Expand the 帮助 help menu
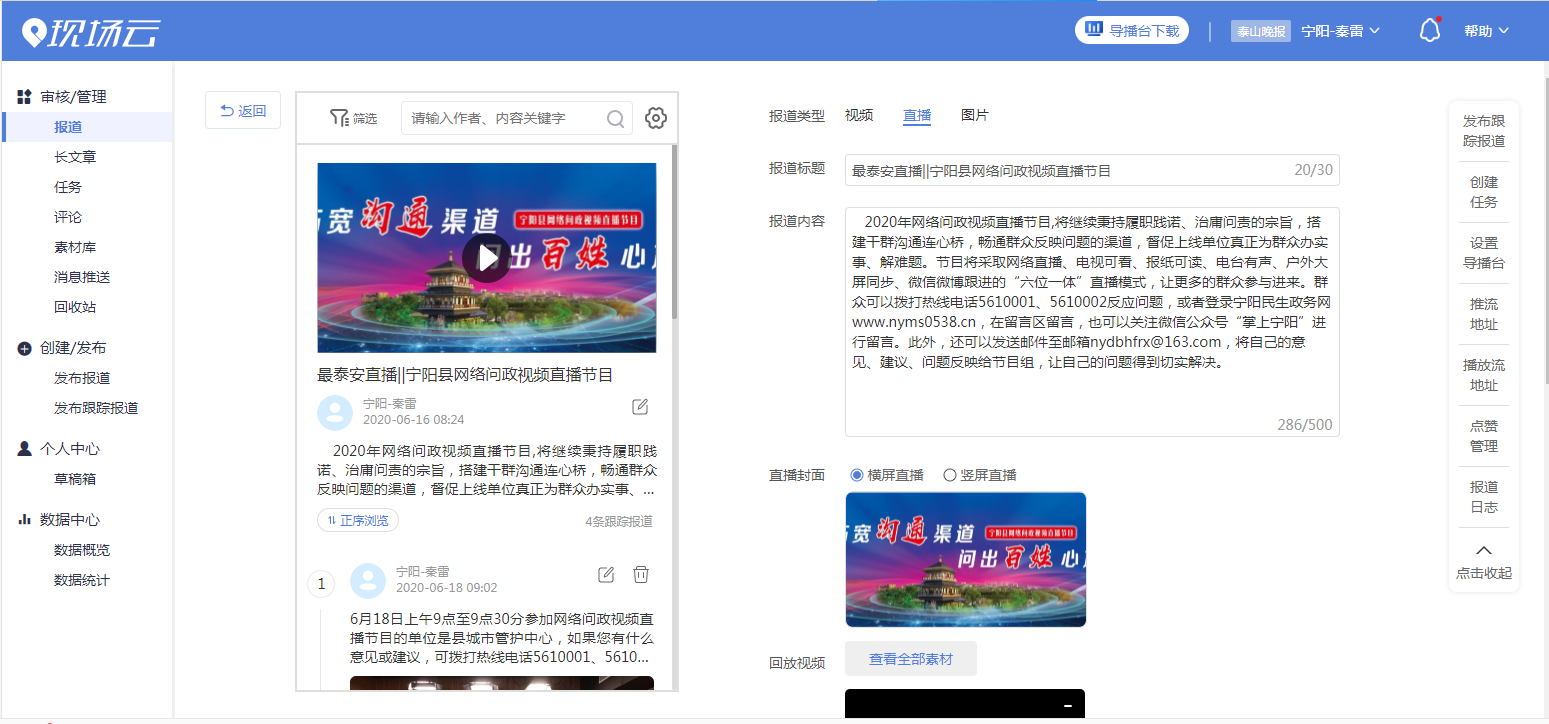This screenshot has height=724, width=1549. pos(1486,31)
